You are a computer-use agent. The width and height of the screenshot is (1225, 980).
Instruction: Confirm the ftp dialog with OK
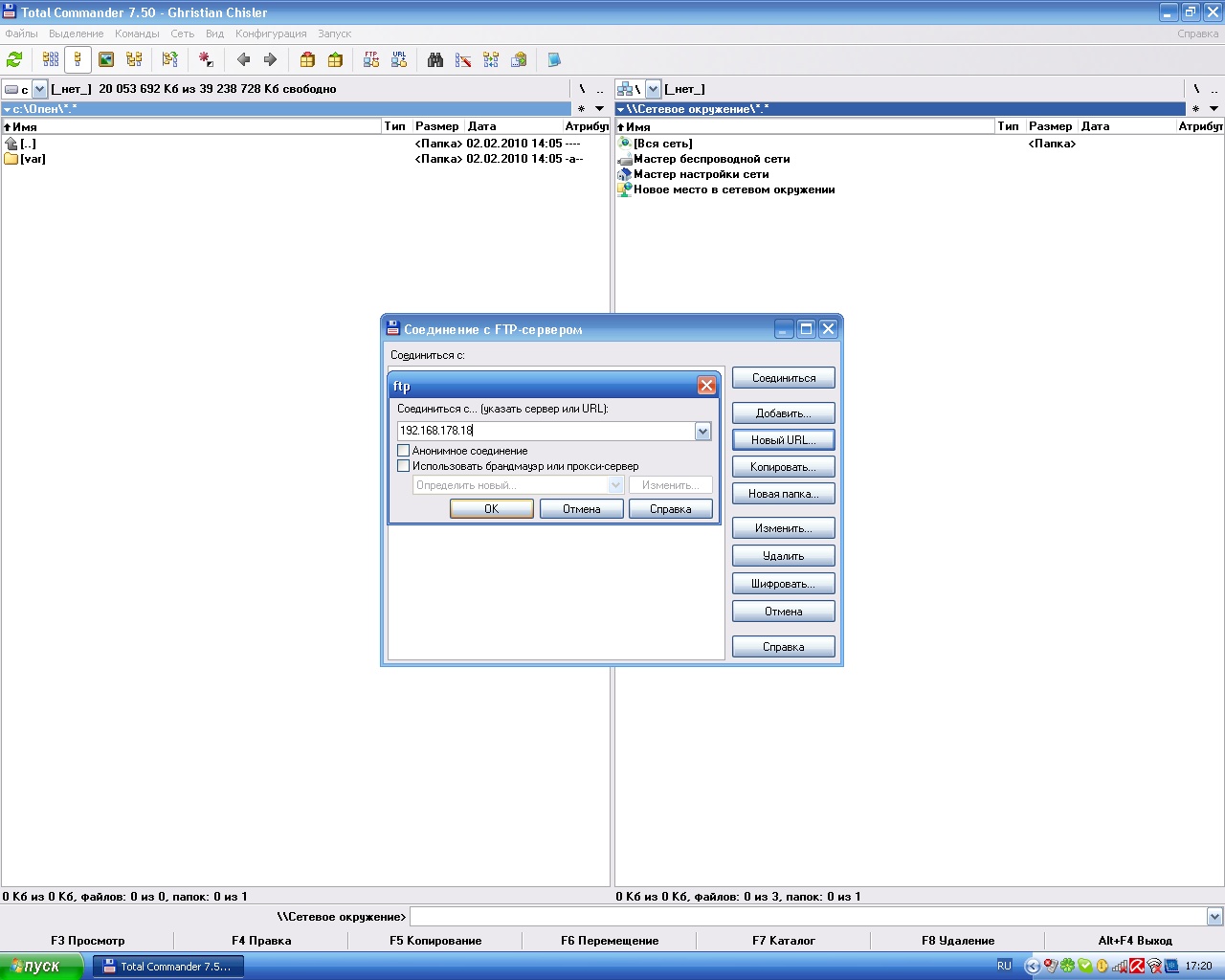tap(492, 509)
